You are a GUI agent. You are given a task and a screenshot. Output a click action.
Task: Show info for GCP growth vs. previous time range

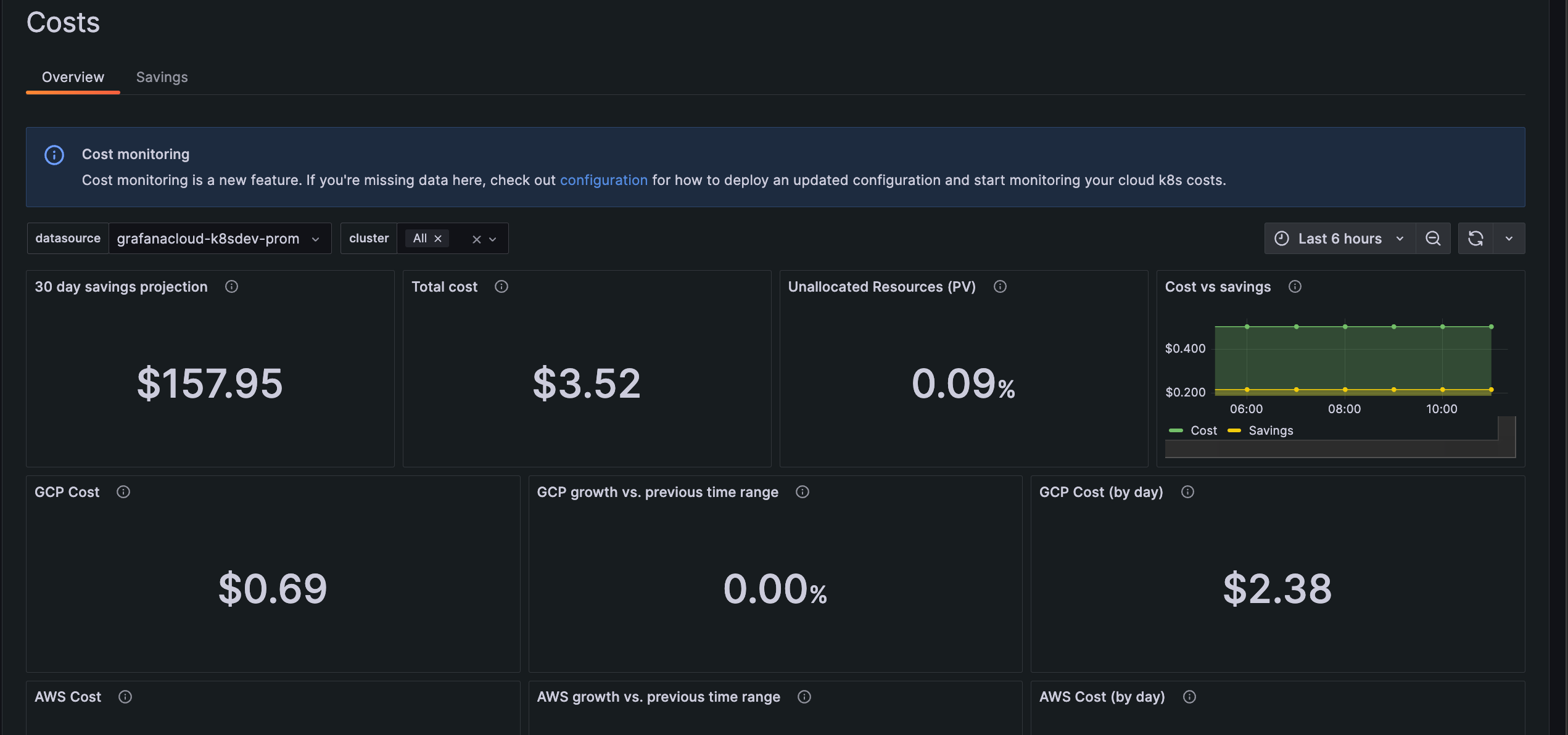click(x=803, y=492)
